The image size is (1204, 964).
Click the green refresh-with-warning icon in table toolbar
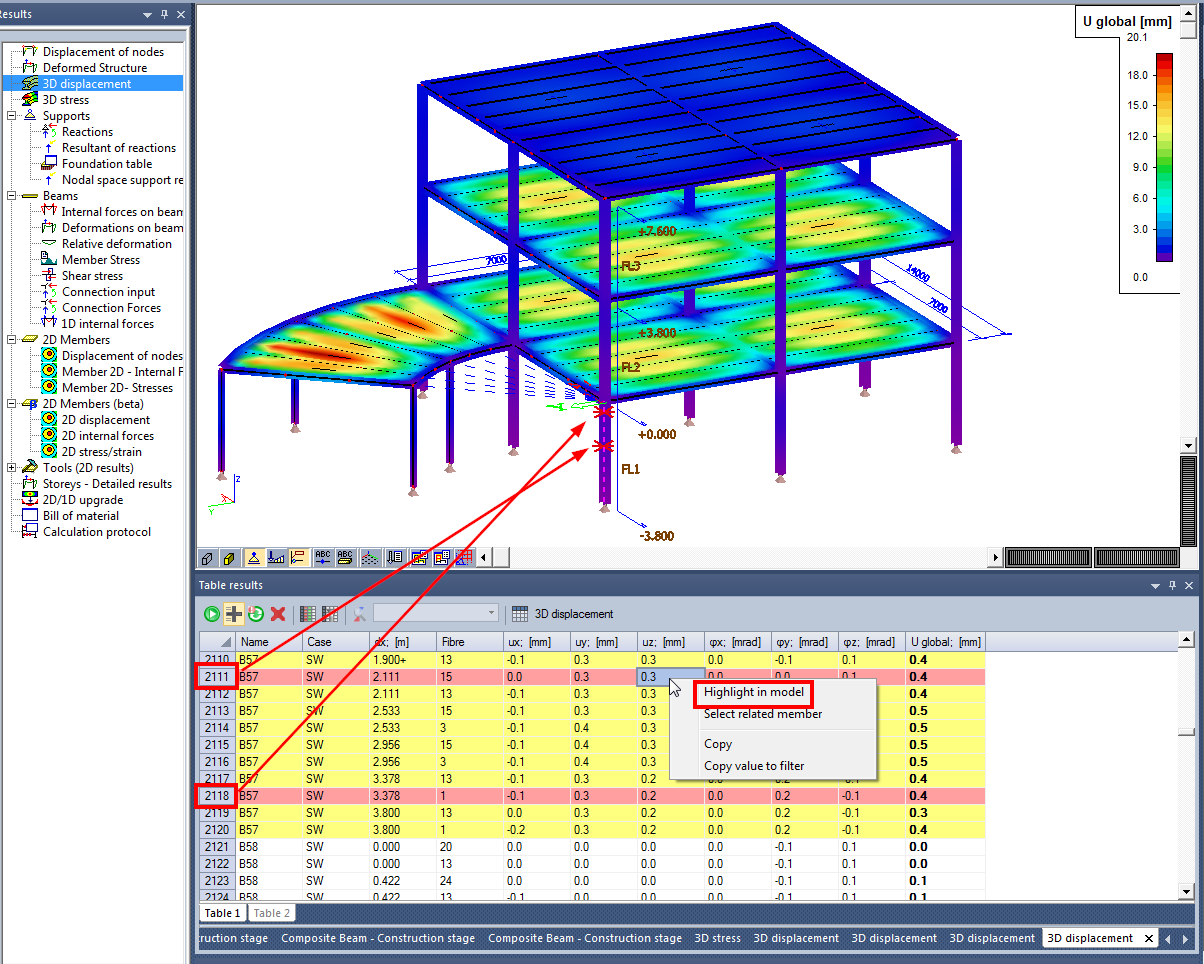(x=256, y=614)
